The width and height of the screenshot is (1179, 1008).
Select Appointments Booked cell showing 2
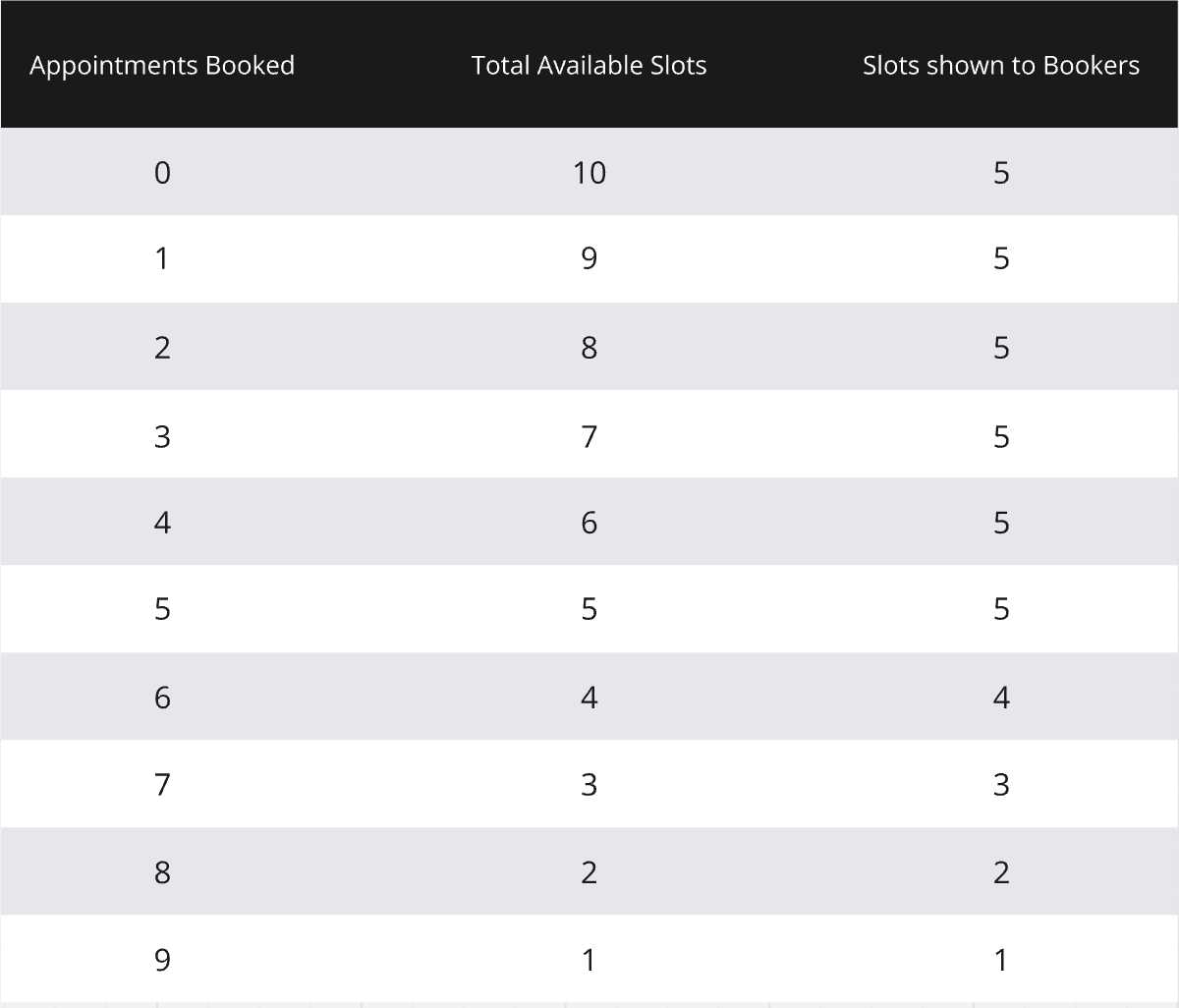tap(162, 348)
